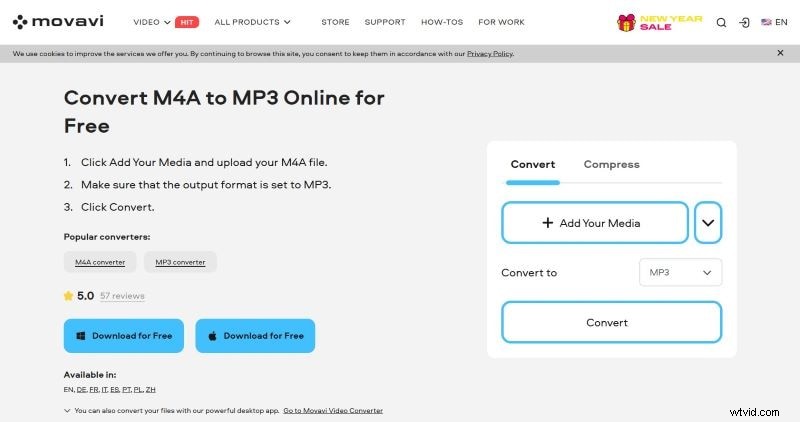Click the Available in label
The height and width of the screenshot is (422, 800).
pyautogui.click(x=90, y=375)
